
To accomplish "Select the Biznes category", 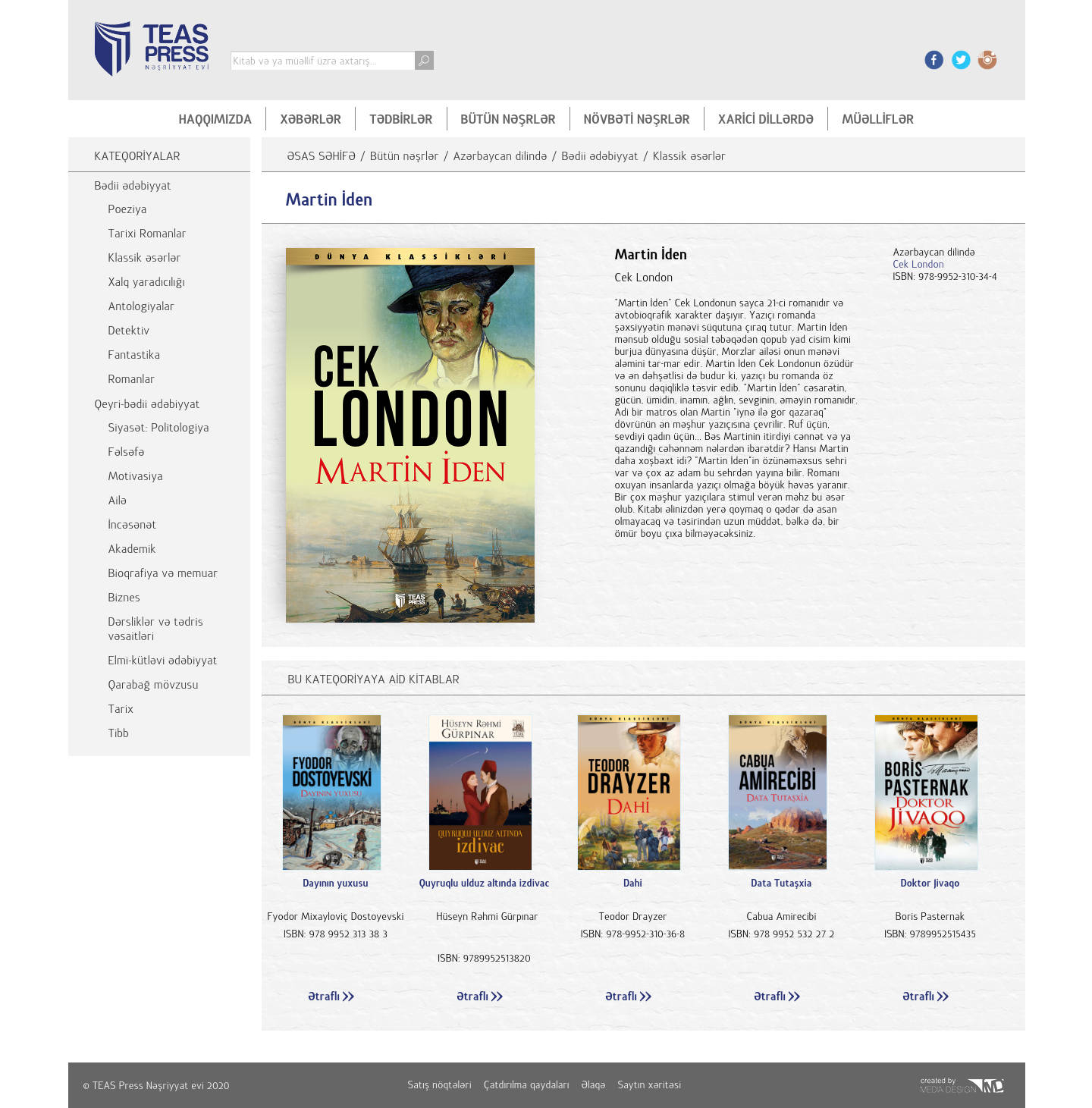I will click(124, 598).
